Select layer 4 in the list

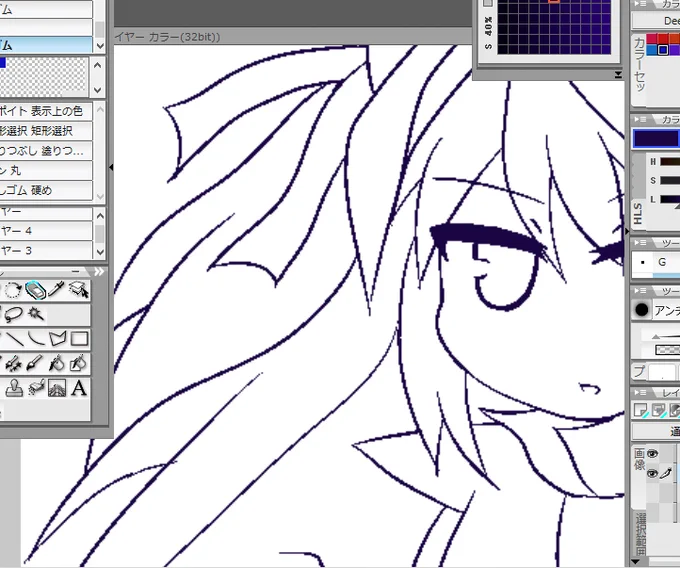(x=46, y=231)
